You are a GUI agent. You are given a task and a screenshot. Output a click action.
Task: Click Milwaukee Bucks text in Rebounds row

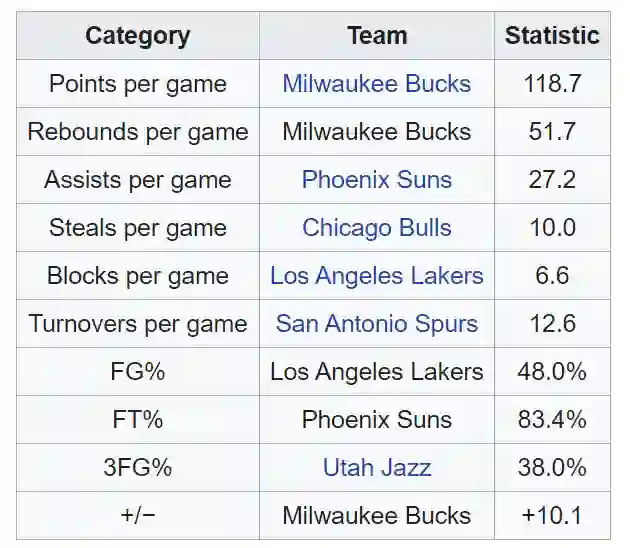tap(376, 132)
